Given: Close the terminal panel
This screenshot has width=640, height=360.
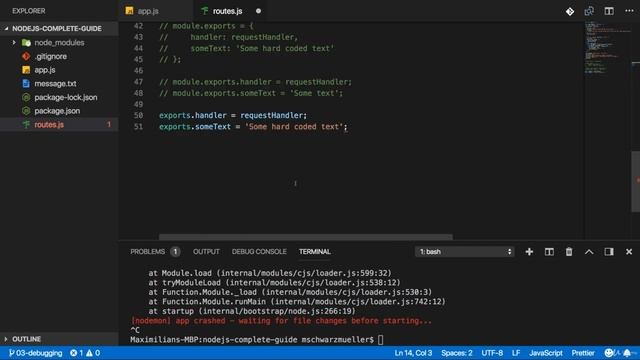Looking at the screenshot, I should 629,252.
